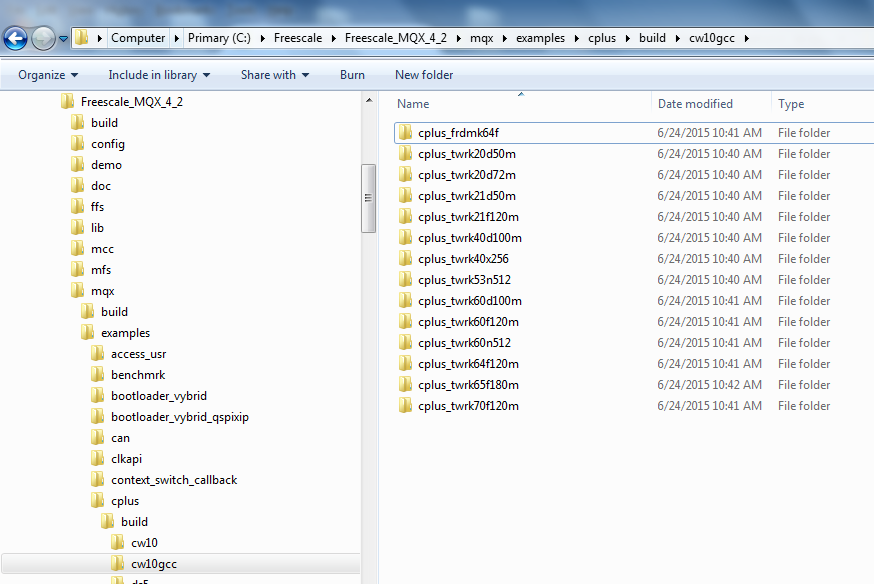Select clkapi folder in tree
874x584 pixels.
tap(127, 459)
